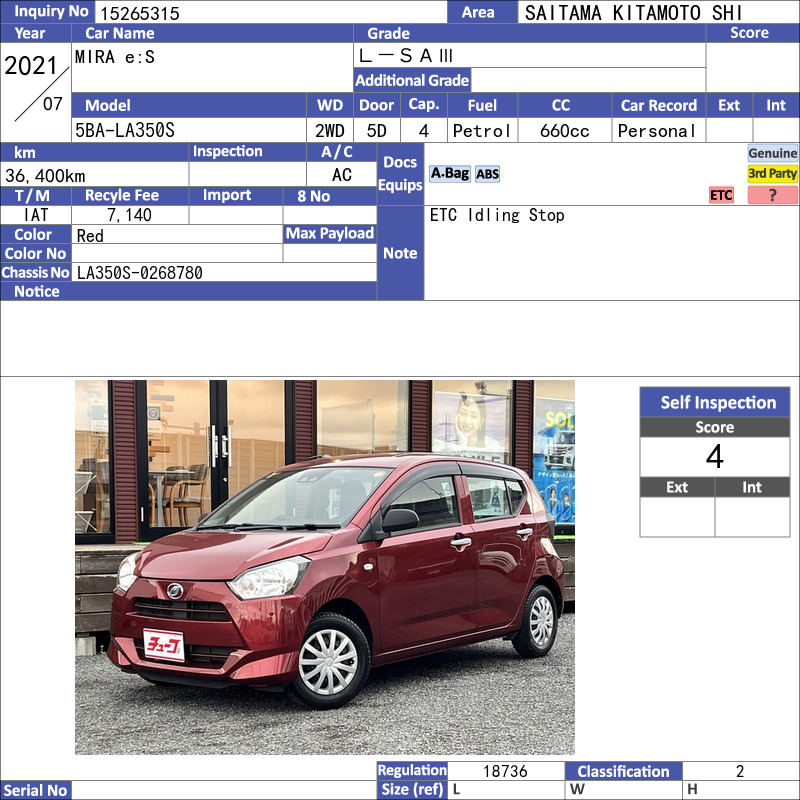
Task: Select the model code 5BA-LA350S
Action: coord(125,131)
